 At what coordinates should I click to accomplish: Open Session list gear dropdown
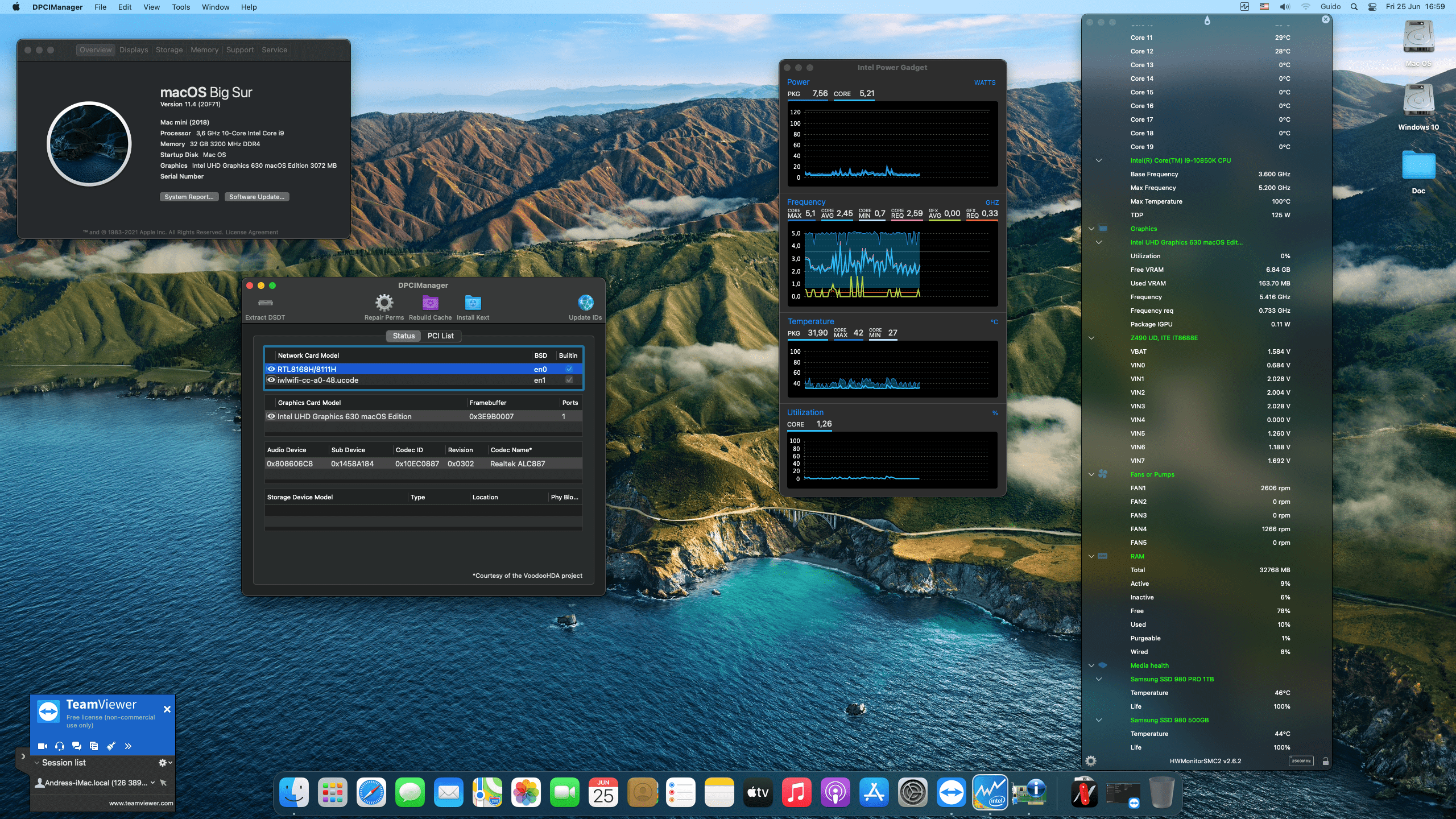pyautogui.click(x=165, y=763)
